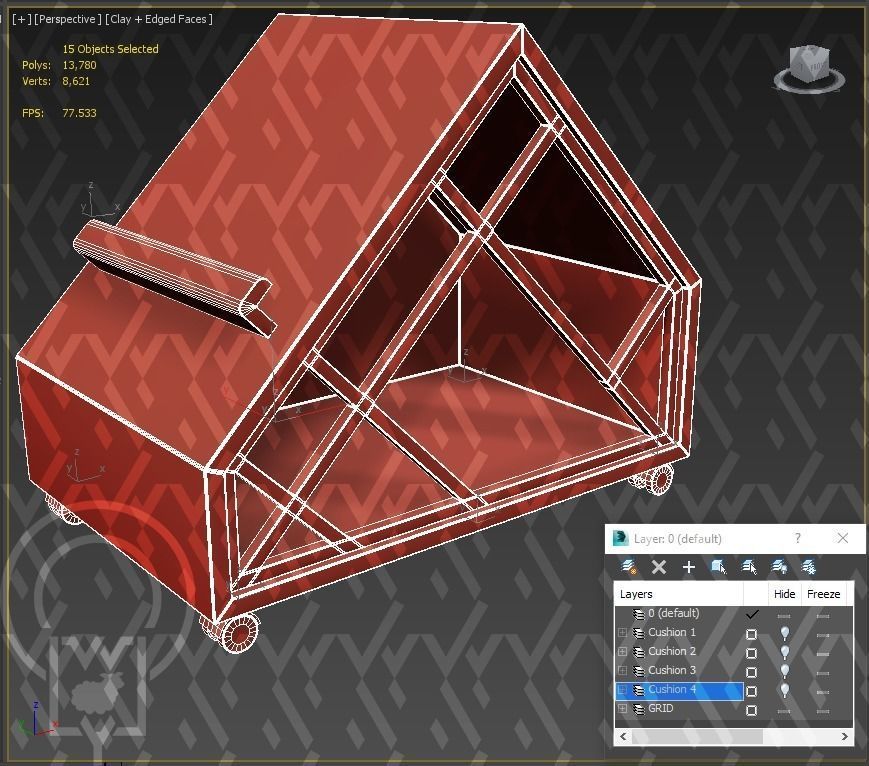The image size is (869, 766).
Task: Click 0 (default) layer stack icon
Action: point(638,614)
